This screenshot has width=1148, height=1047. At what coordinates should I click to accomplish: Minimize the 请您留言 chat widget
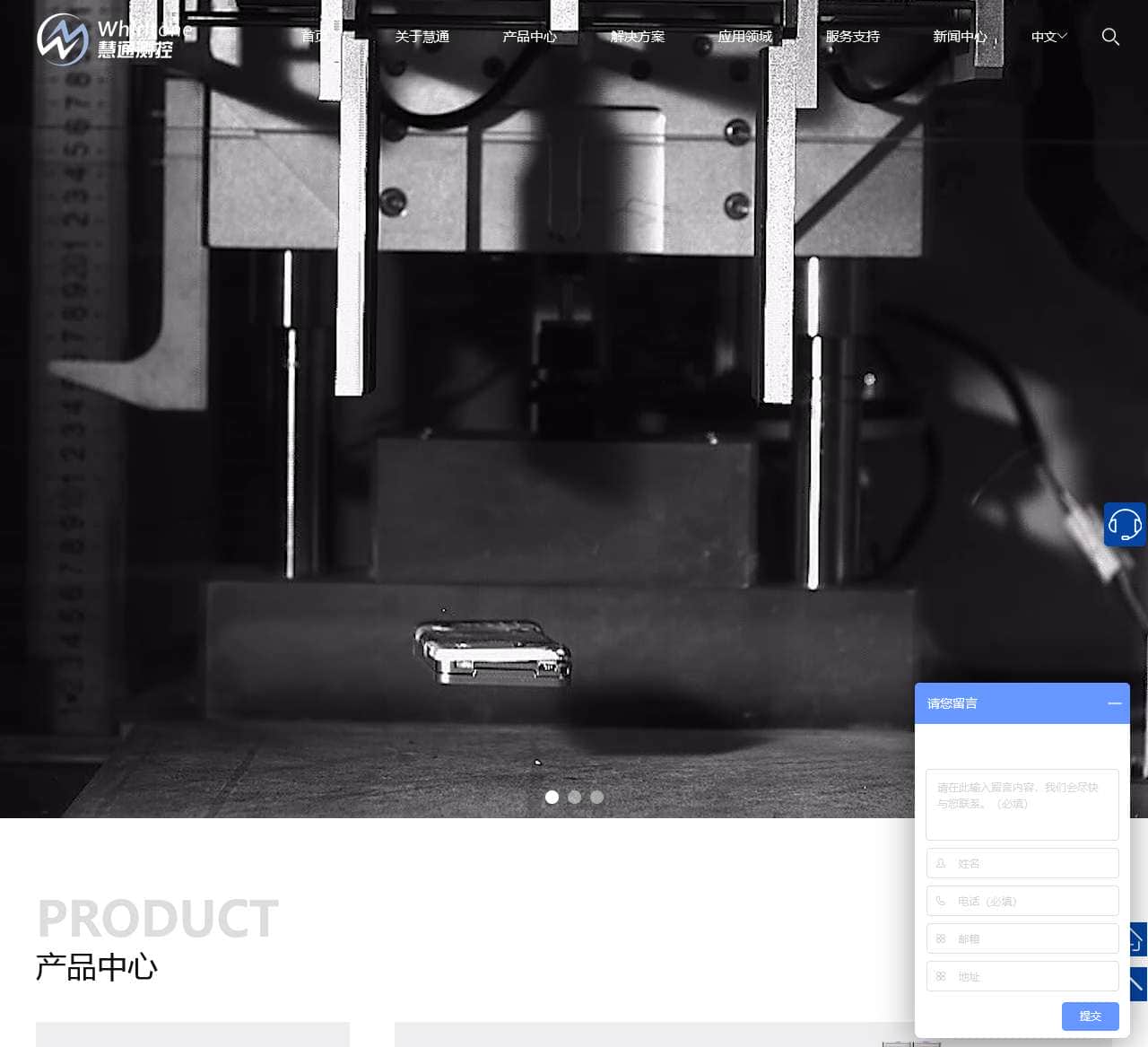click(x=1114, y=703)
